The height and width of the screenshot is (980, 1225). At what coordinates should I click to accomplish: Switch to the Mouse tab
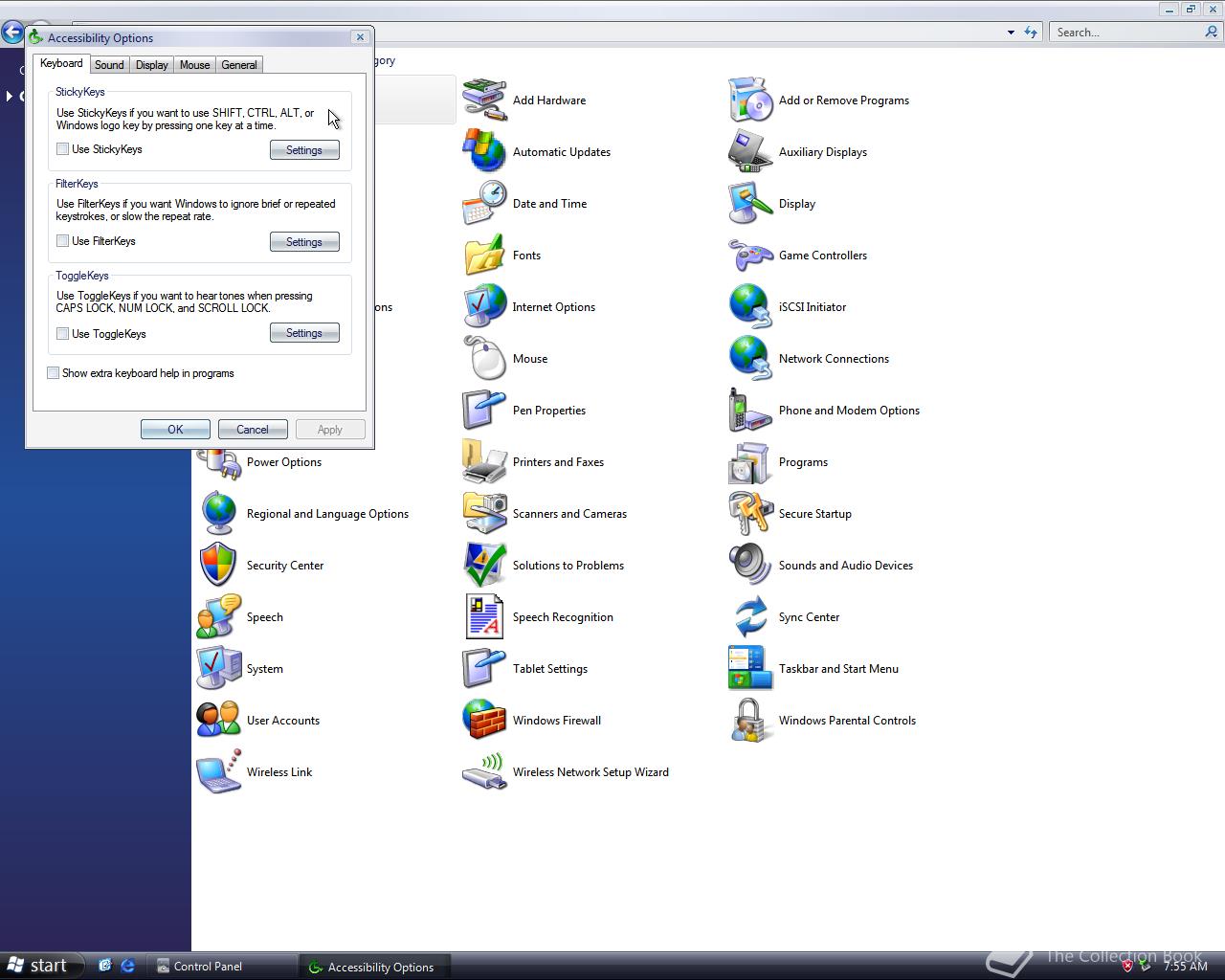point(194,65)
